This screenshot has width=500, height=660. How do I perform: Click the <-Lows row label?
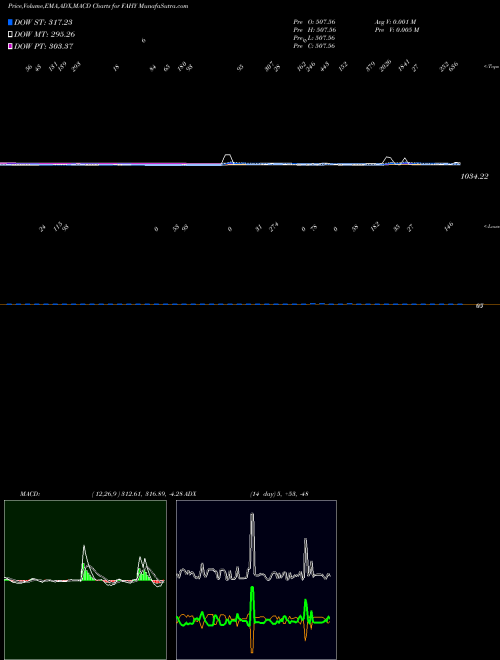click(492, 227)
